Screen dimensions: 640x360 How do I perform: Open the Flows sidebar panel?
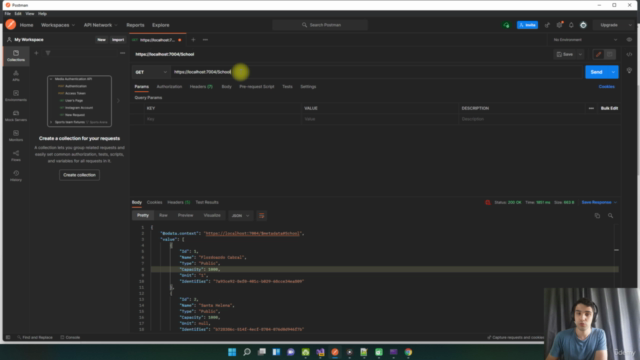(16, 156)
